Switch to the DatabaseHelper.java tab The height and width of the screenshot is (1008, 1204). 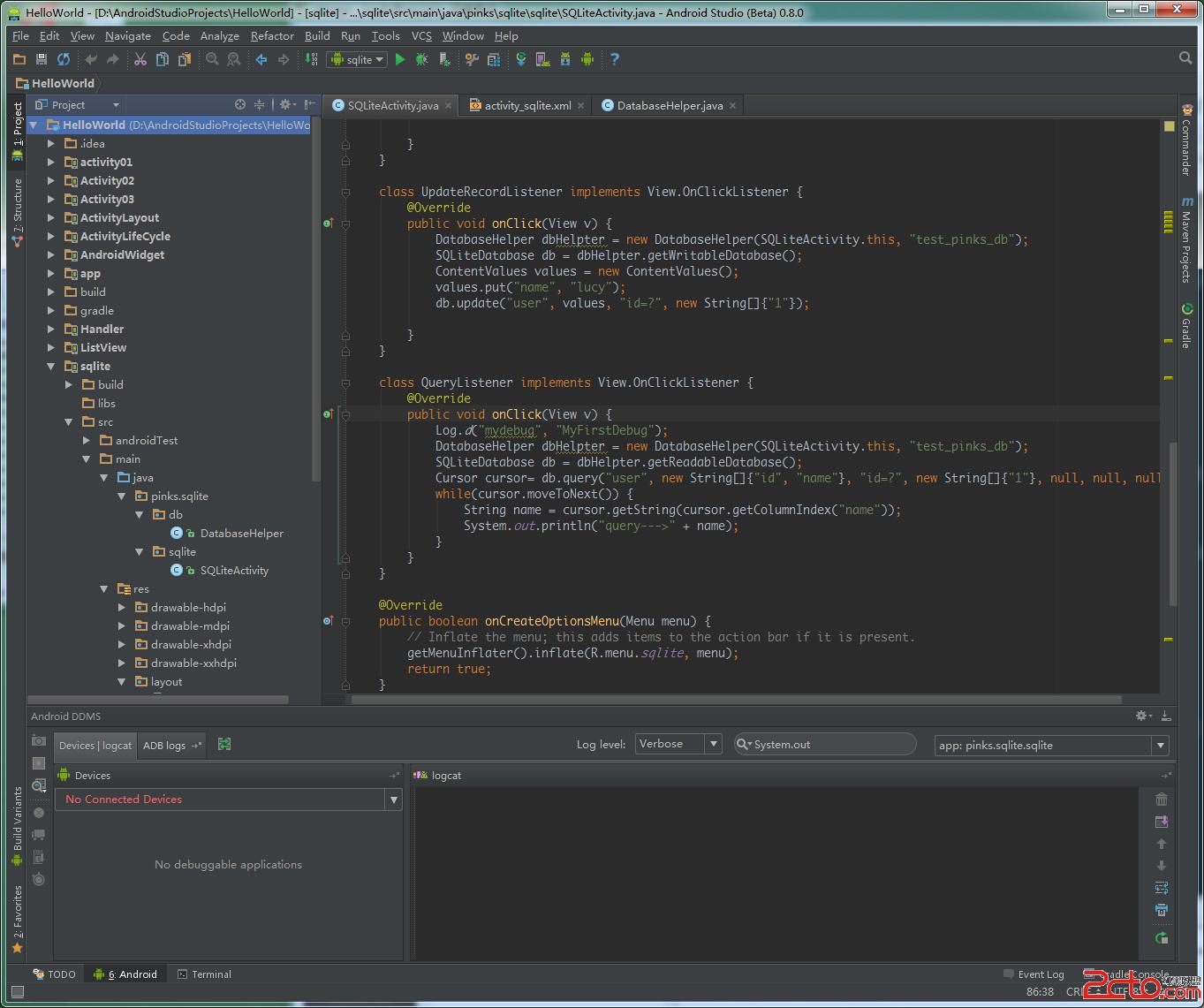click(x=669, y=105)
